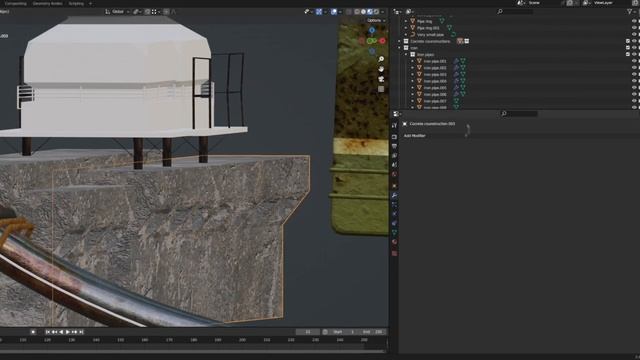Click the outliner search field

point(515,12)
